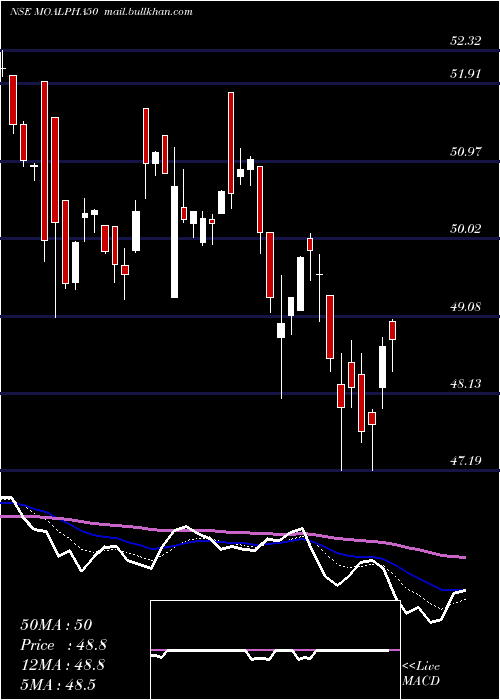Click the NSE MOALPHA50 ticker label

coord(55,12)
